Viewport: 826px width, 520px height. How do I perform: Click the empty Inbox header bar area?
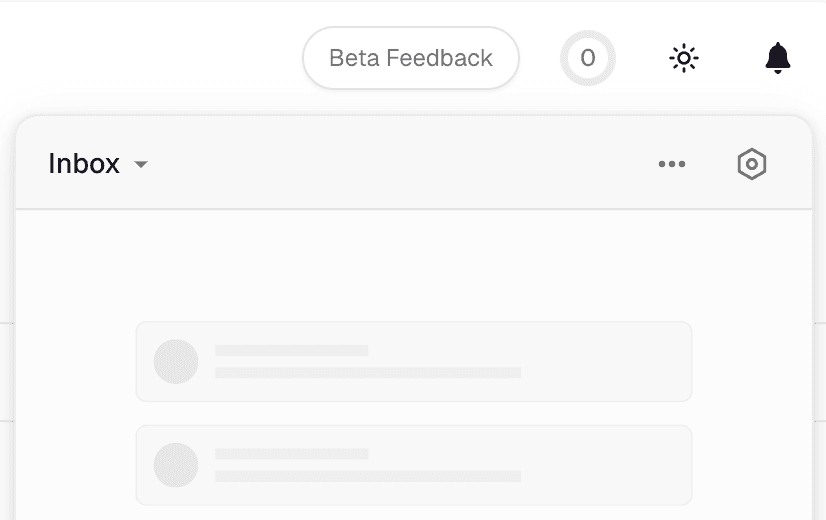point(400,164)
